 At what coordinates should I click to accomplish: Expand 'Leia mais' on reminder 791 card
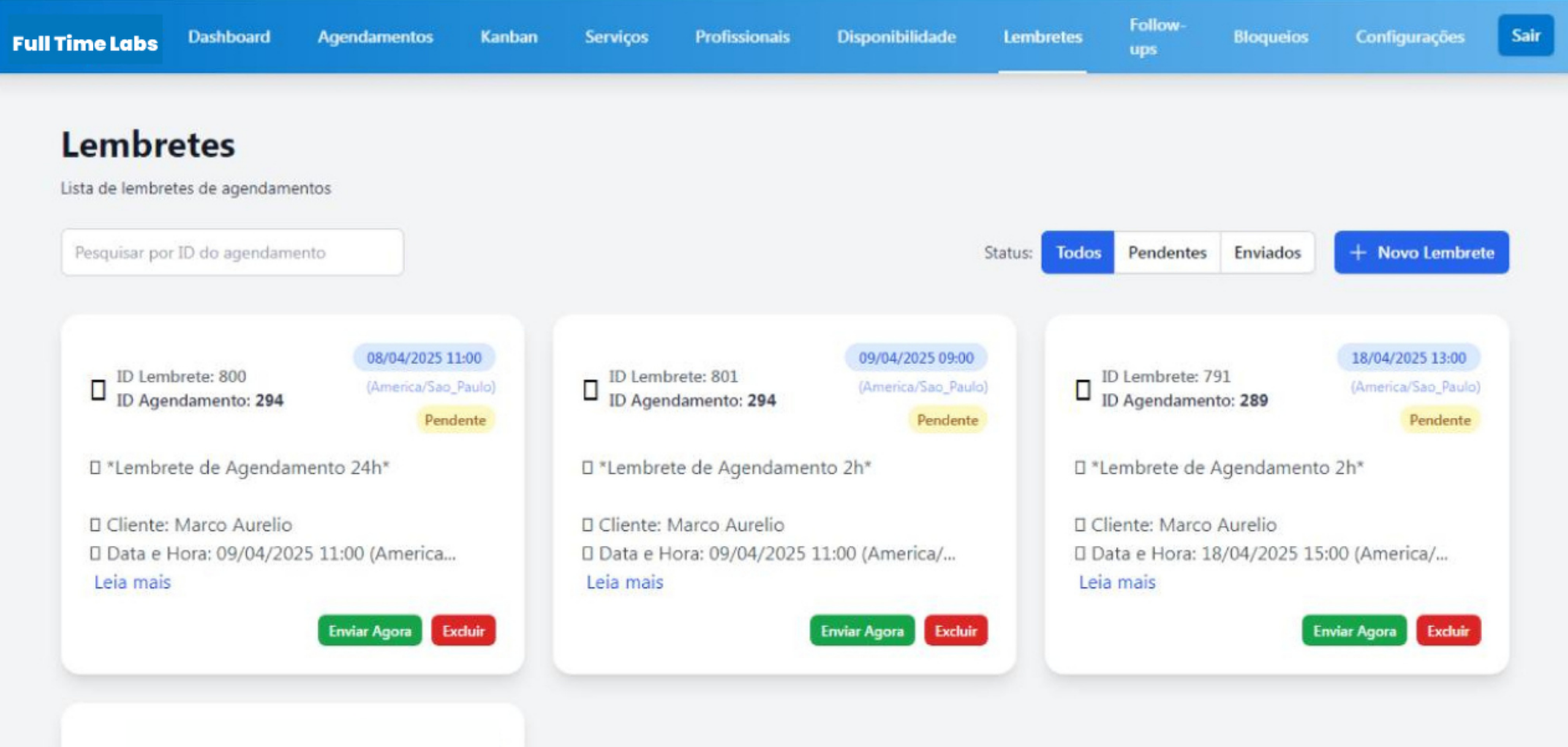1117,582
